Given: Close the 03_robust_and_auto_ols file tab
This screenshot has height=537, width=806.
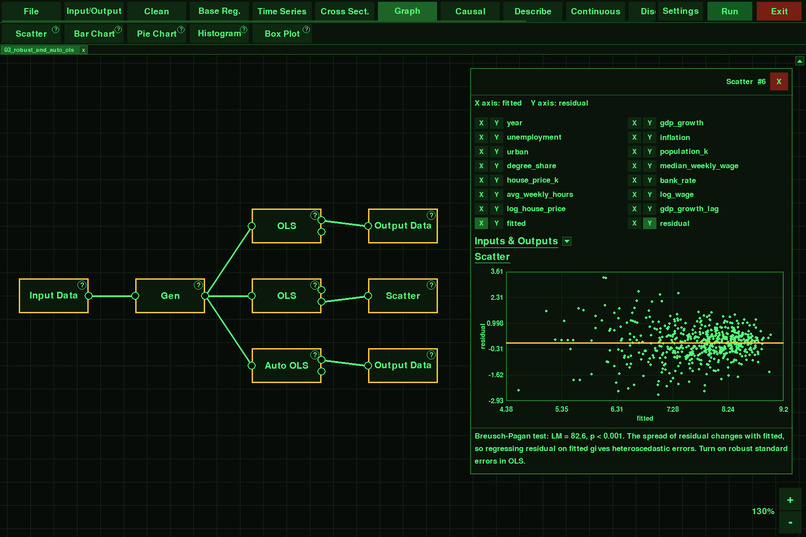Looking at the screenshot, I should 83,50.
